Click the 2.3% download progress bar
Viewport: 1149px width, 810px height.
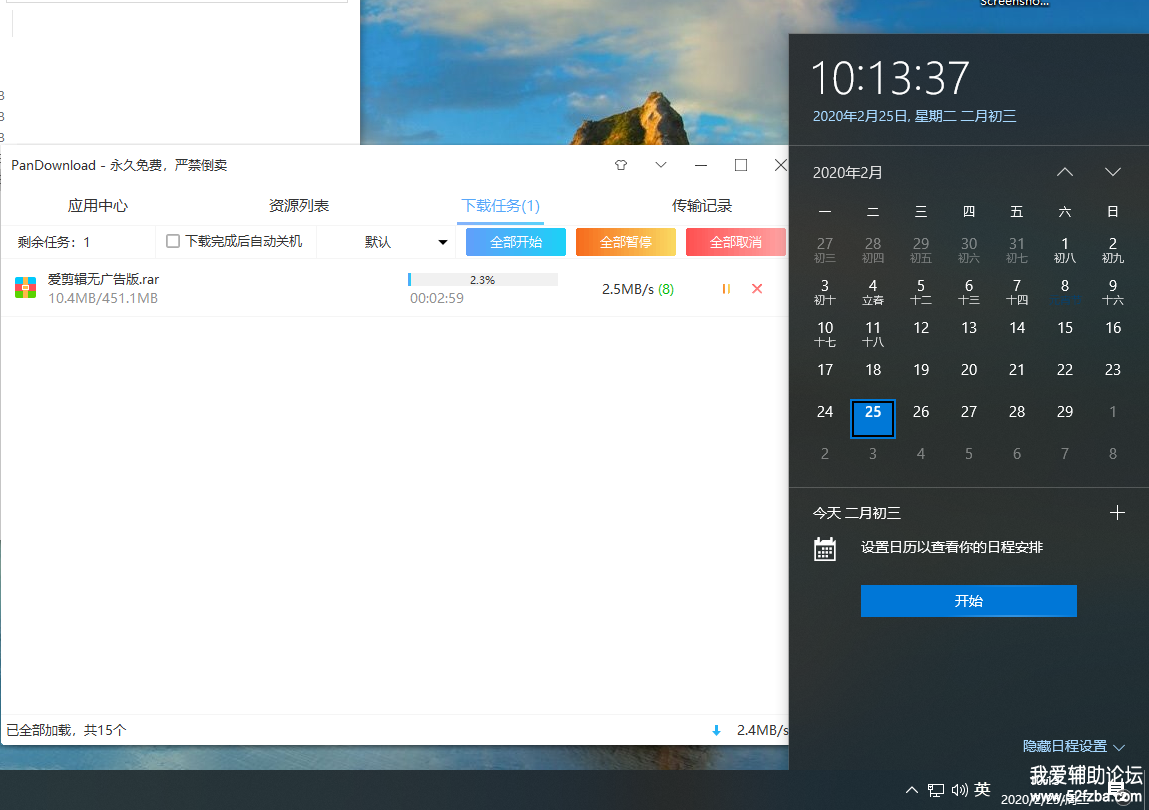click(x=483, y=280)
